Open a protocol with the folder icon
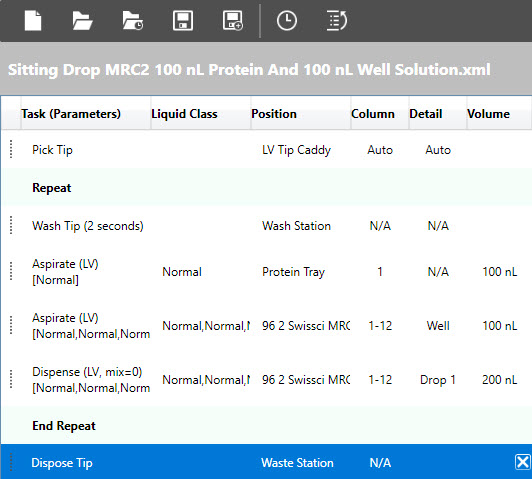 [x=82, y=21]
